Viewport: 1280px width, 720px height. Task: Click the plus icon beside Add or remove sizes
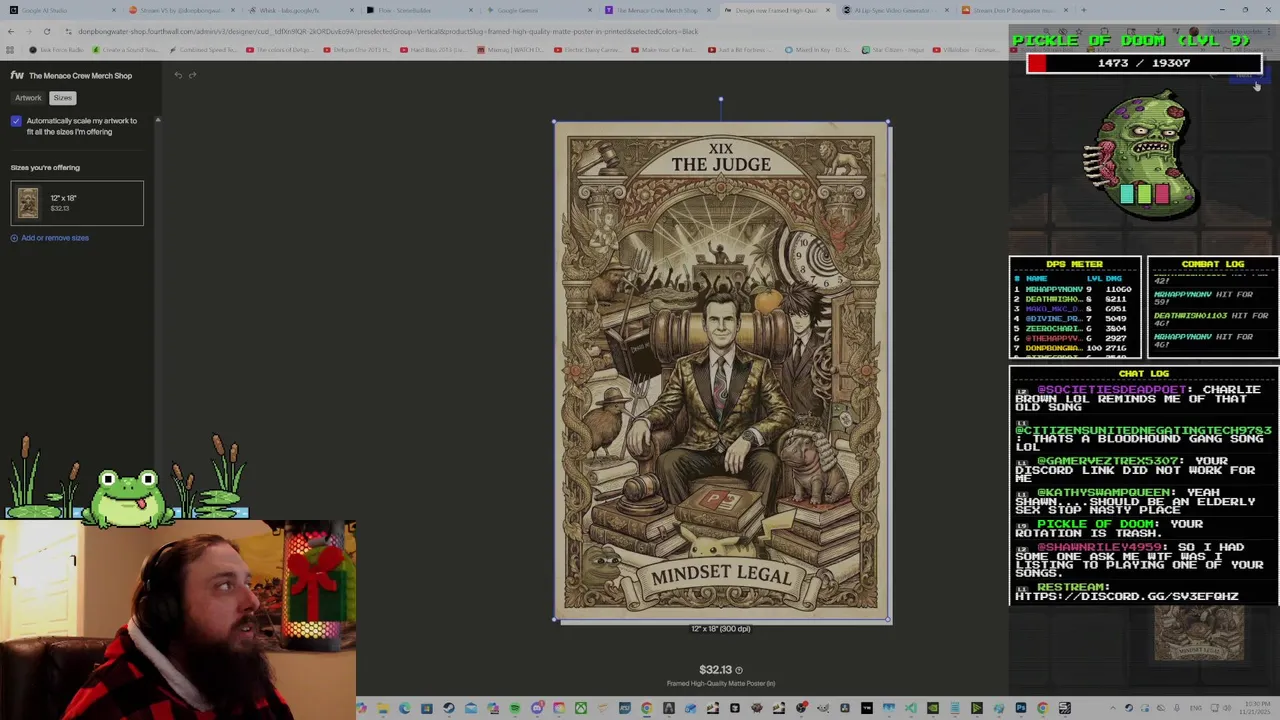14,238
